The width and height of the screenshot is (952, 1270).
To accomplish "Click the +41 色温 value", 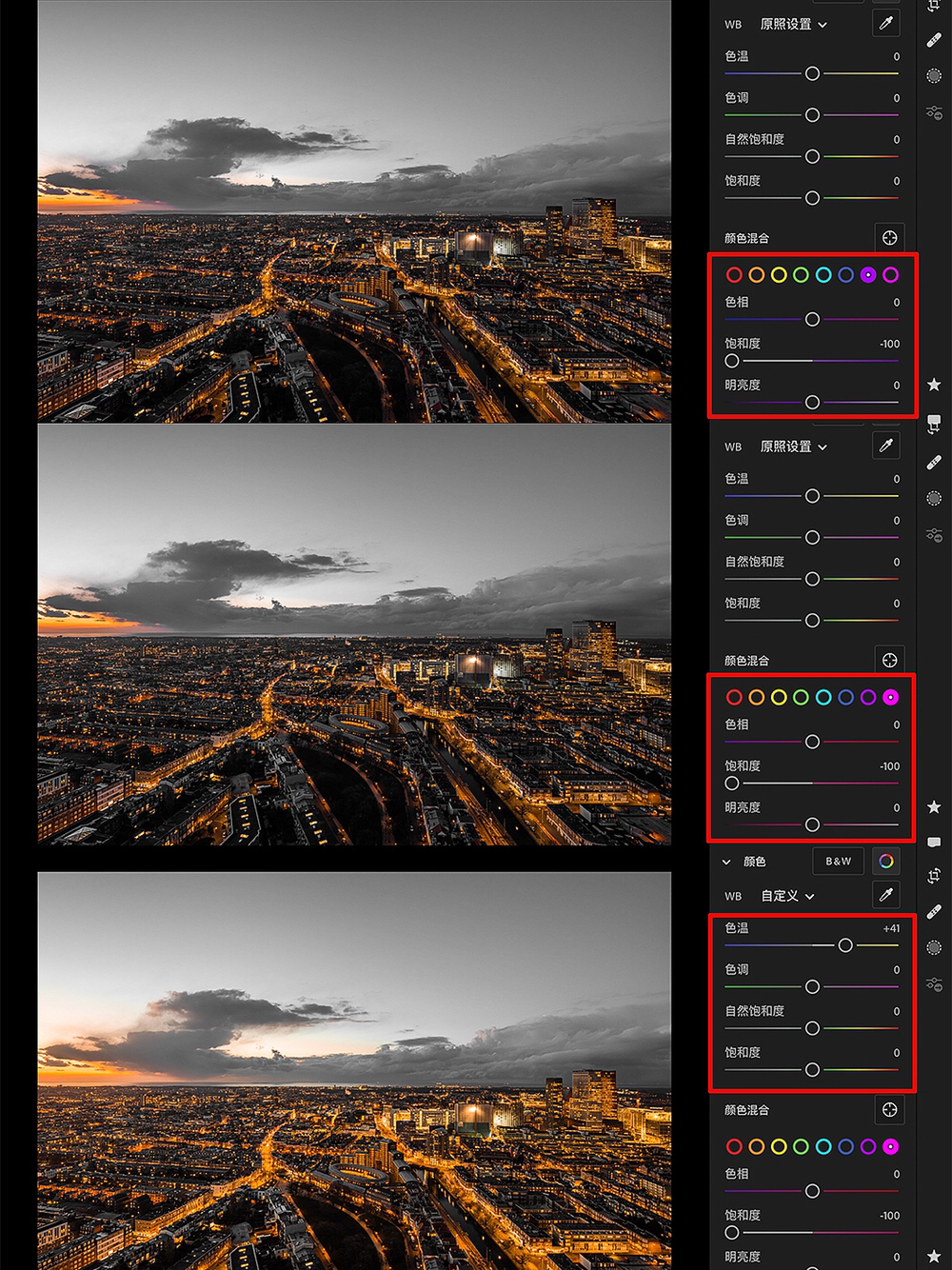I will point(891,928).
